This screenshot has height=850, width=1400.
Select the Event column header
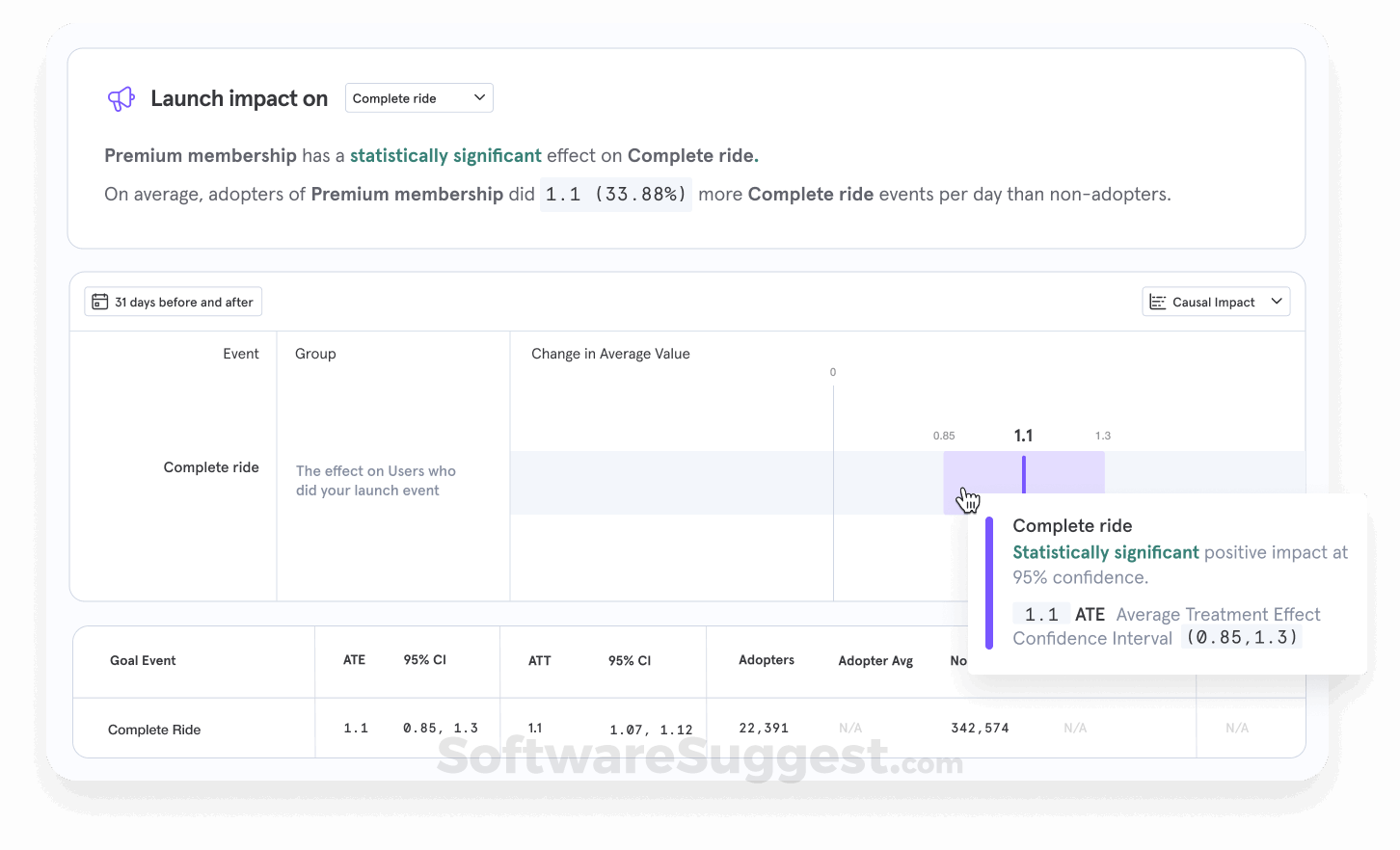pyautogui.click(x=241, y=353)
